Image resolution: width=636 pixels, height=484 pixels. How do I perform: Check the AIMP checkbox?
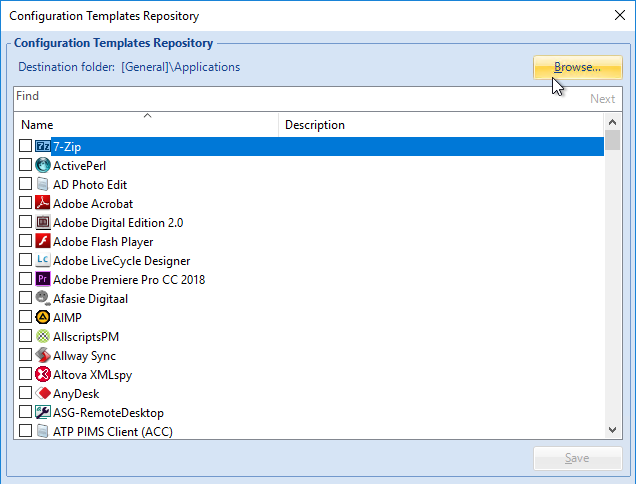[x=25, y=316]
